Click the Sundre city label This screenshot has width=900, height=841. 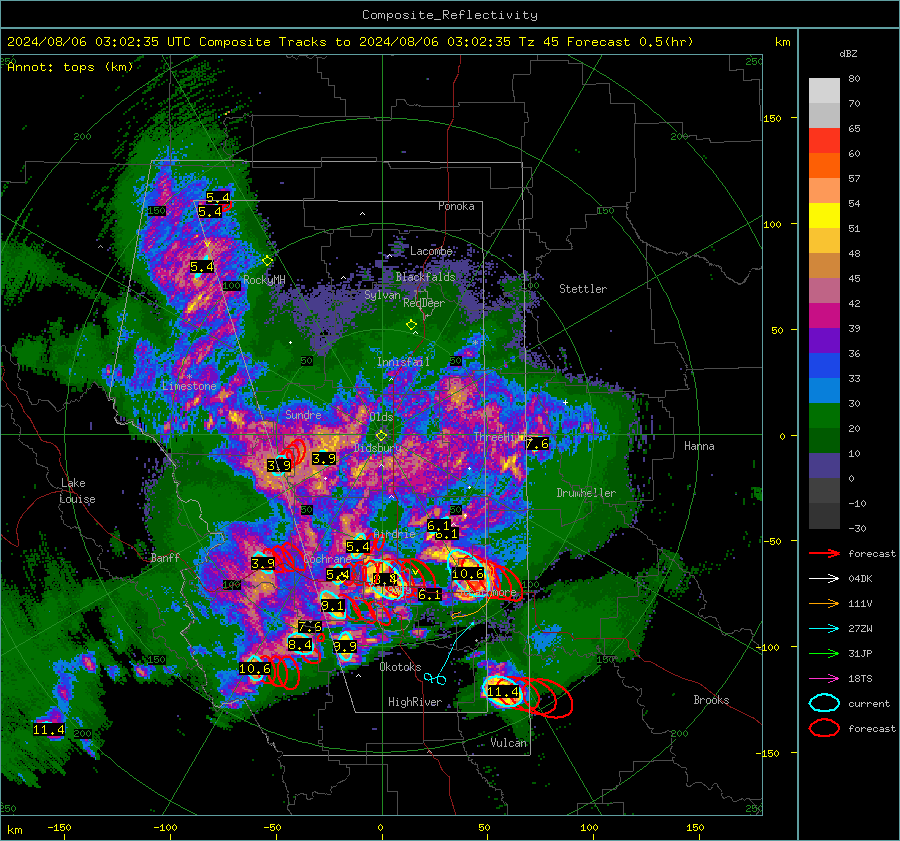pos(303,415)
